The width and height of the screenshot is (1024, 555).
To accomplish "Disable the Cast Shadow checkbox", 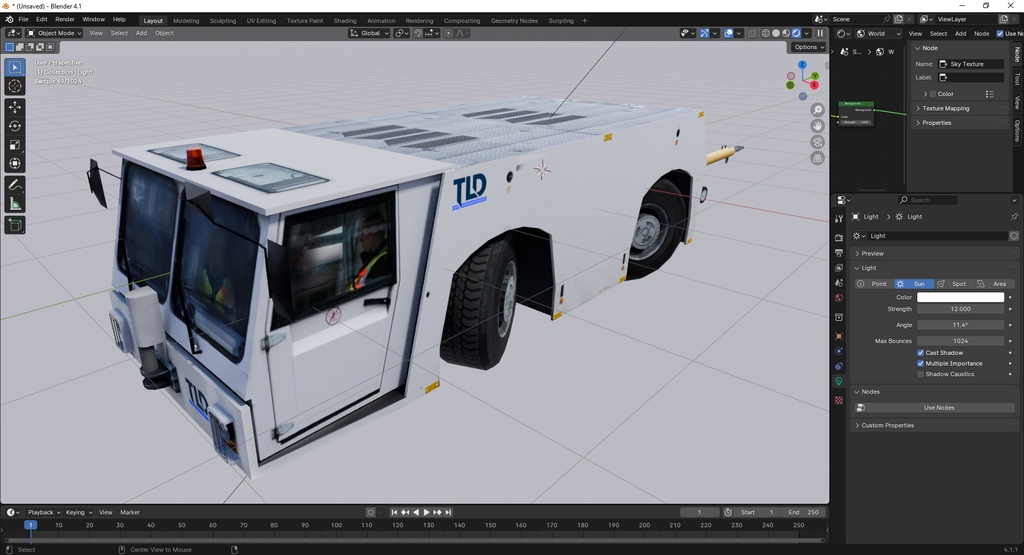I will [x=921, y=353].
